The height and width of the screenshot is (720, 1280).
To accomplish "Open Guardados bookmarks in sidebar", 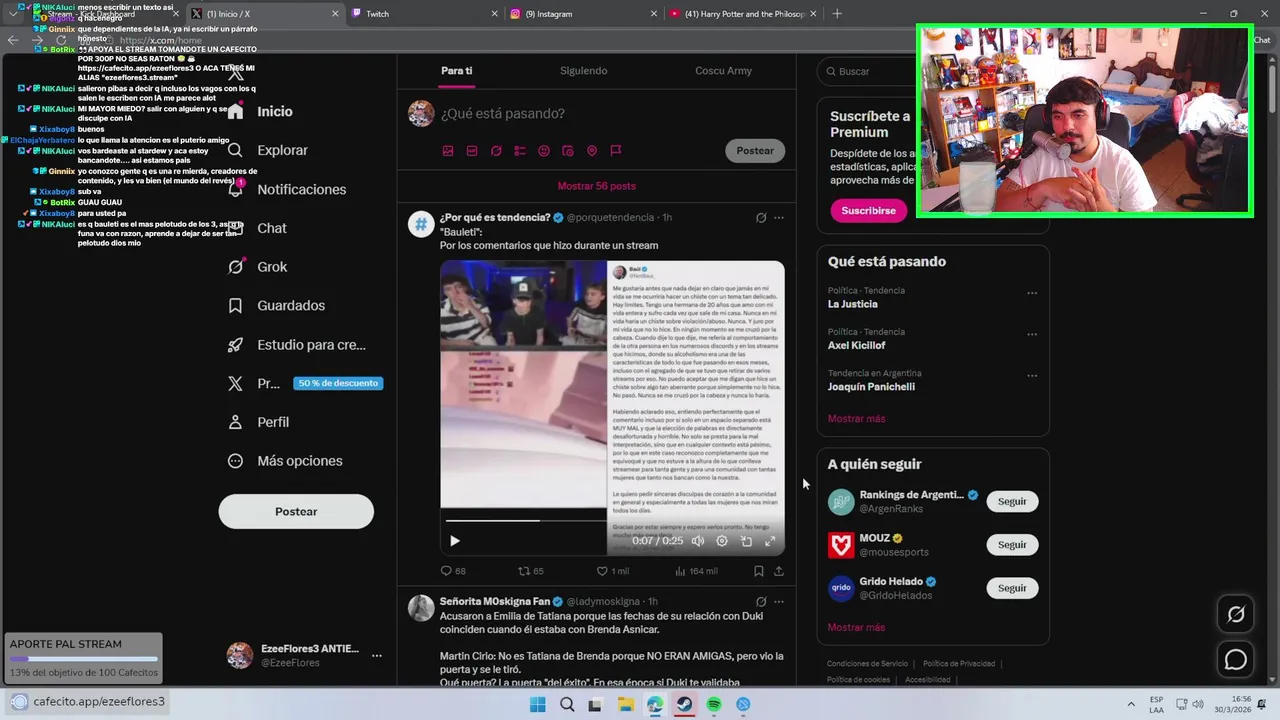I will pos(277,305).
